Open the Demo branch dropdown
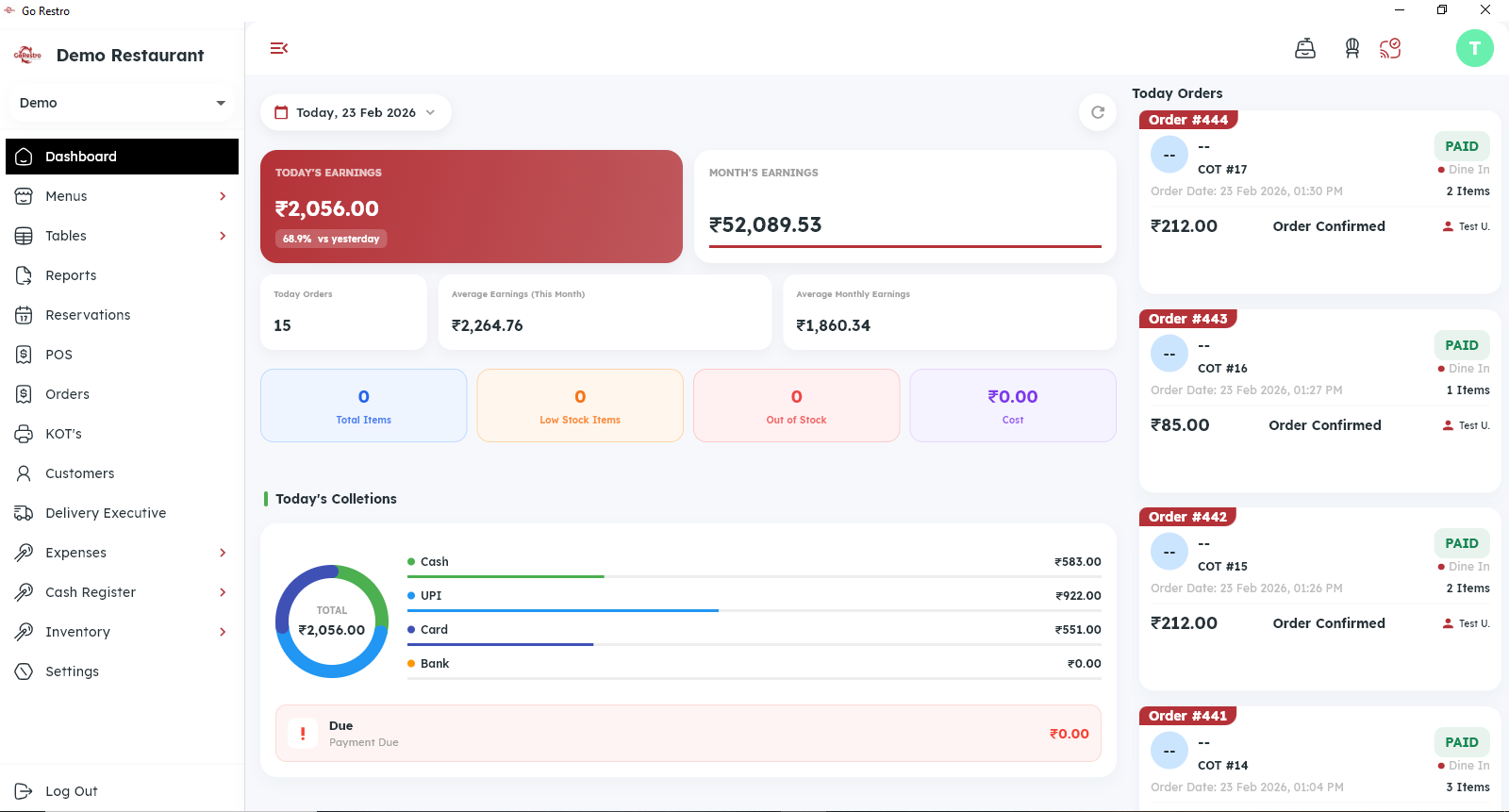 pyautogui.click(x=123, y=103)
